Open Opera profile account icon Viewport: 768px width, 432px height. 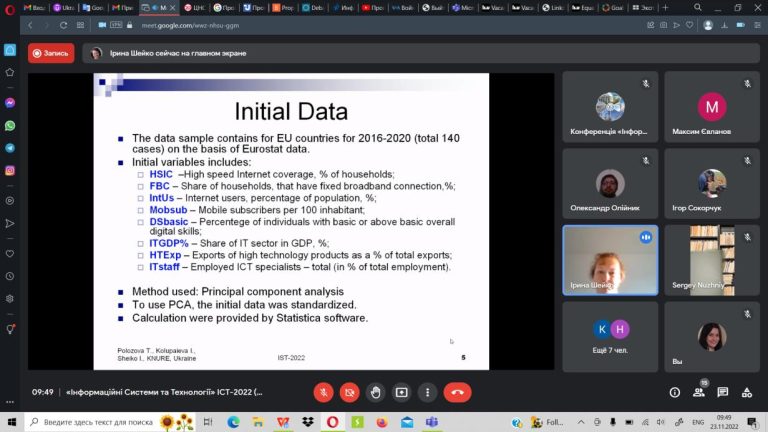(x=708, y=25)
